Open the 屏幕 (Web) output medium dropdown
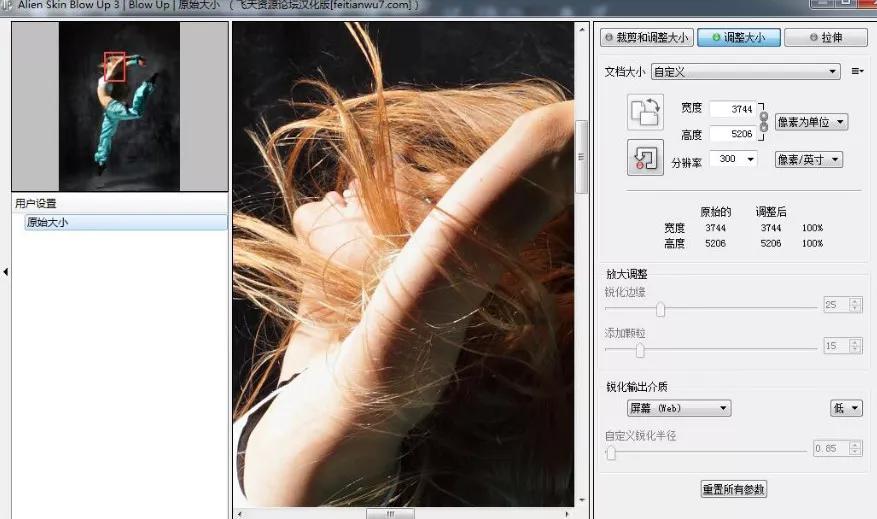The height and width of the screenshot is (519, 877). [x=679, y=408]
